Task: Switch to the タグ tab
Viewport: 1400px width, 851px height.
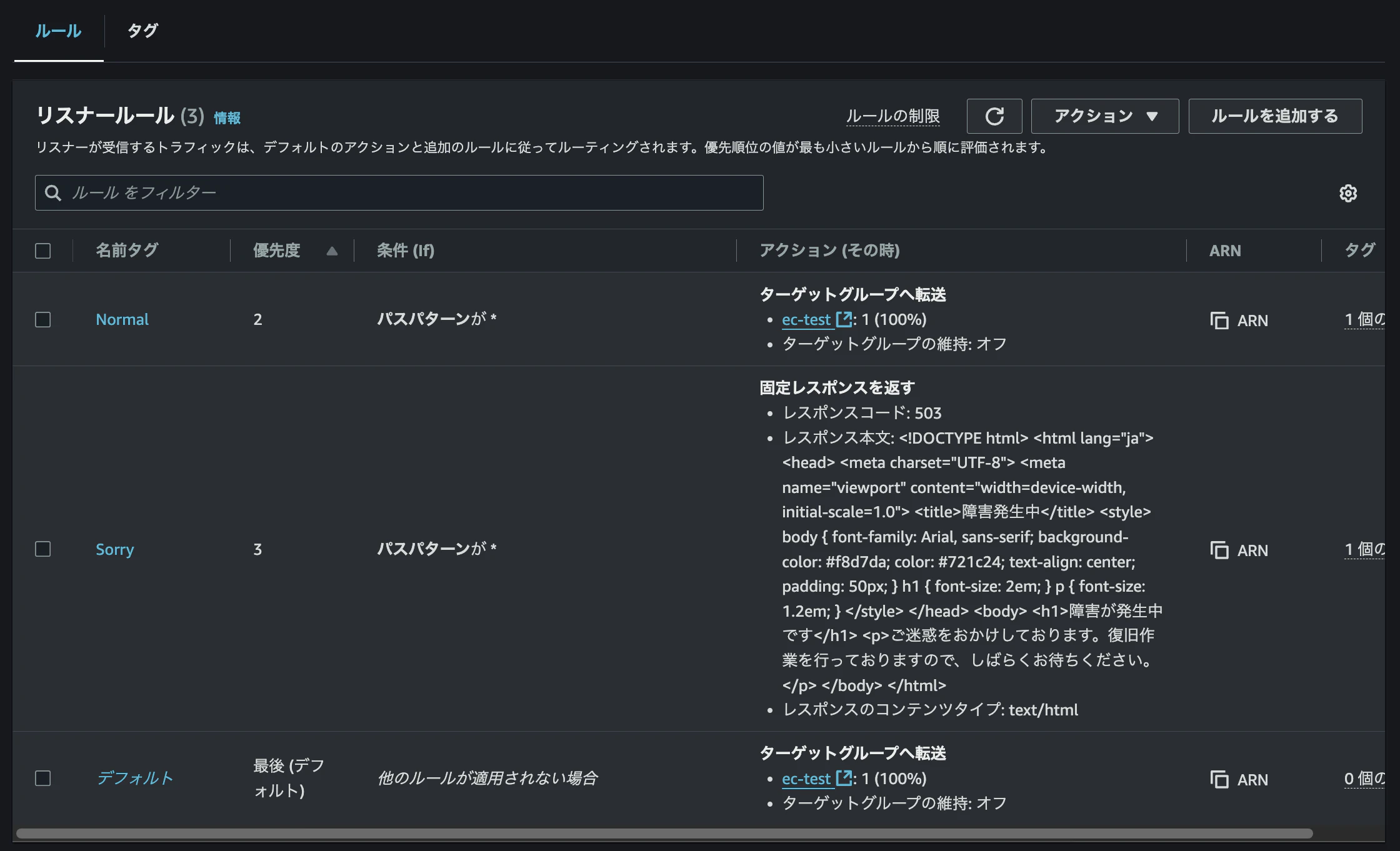Action: pos(142,31)
